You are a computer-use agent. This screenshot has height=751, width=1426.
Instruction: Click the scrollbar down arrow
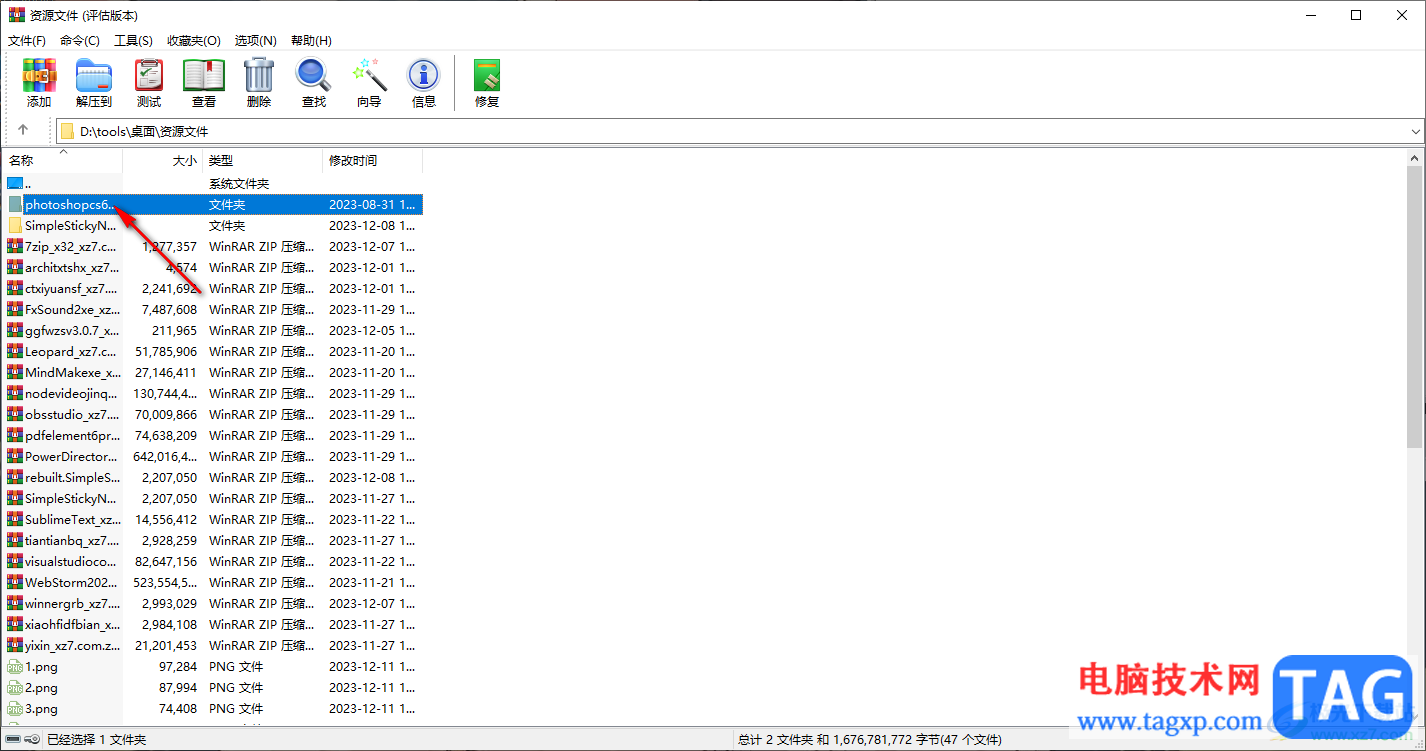click(x=1414, y=716)
